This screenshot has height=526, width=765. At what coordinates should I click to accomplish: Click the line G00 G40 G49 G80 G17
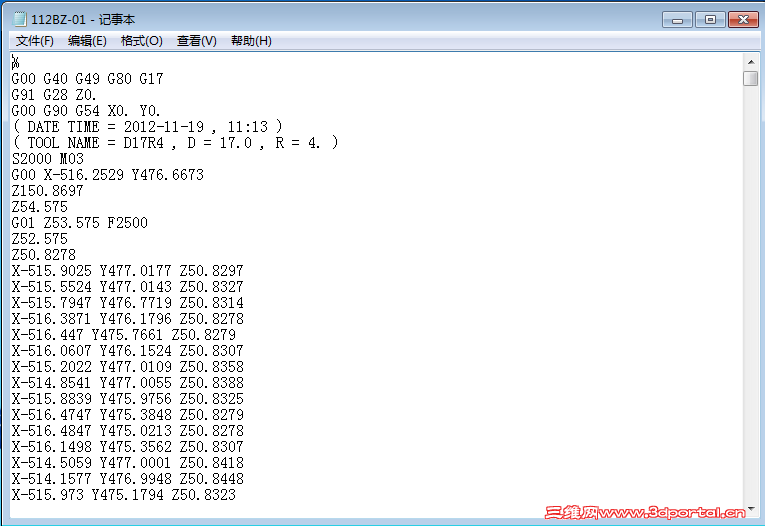pos(87,79)
